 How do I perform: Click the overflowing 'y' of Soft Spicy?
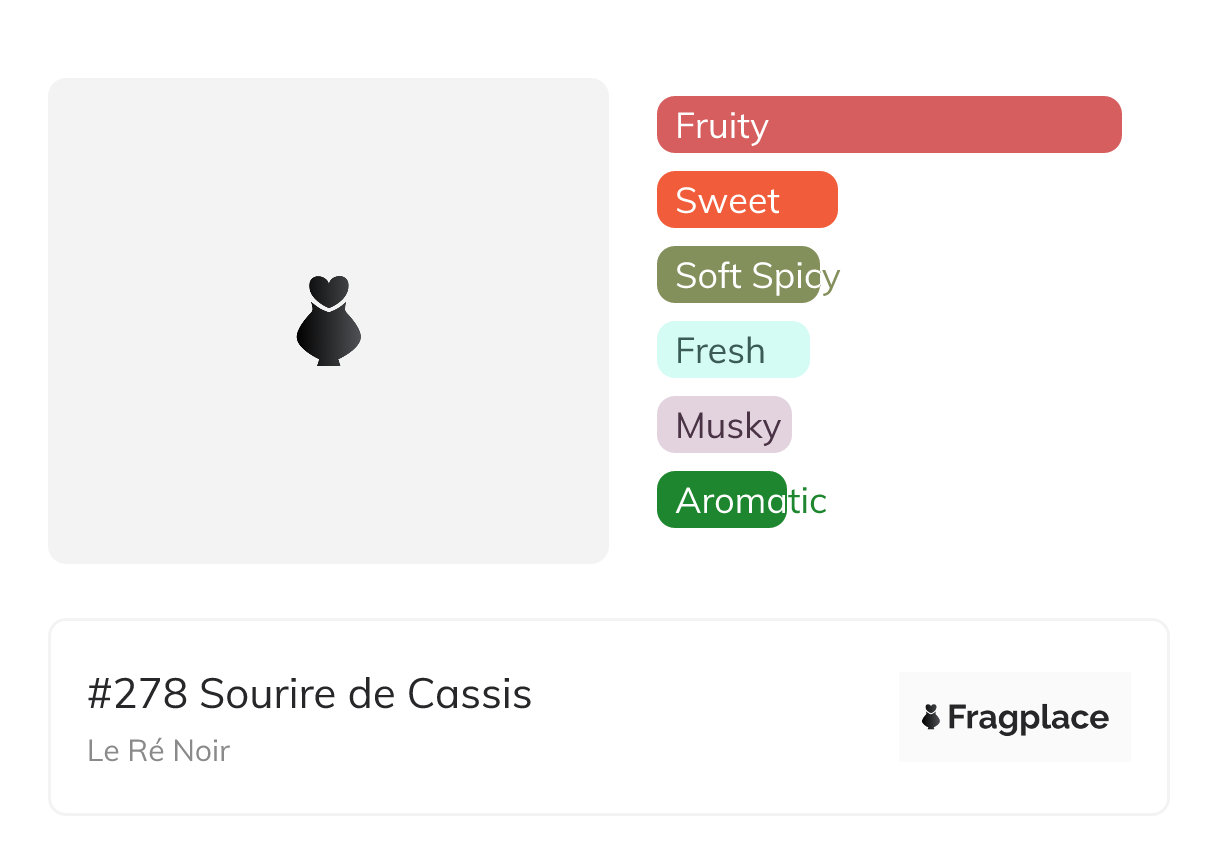coord(831,277)
